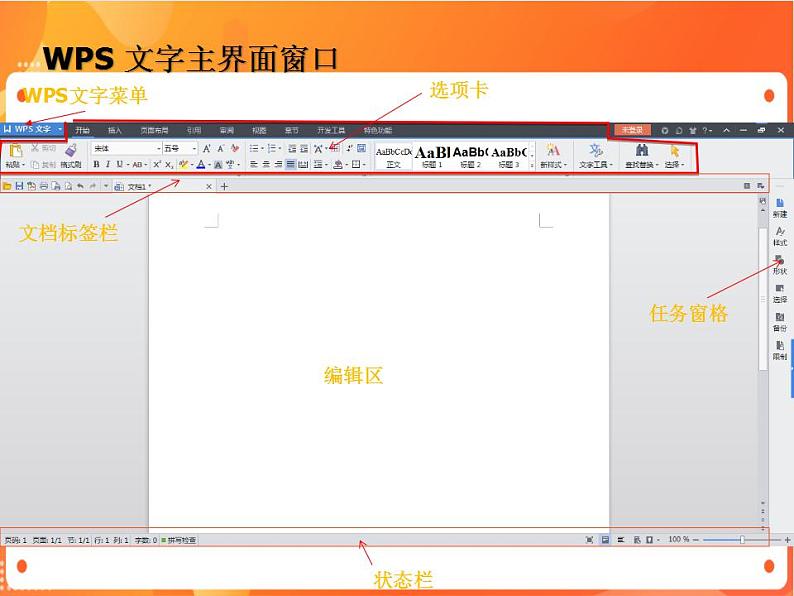794x596 pixels.
Task: Open the 页面布局 ribbon tab
Action: (154, 131)
